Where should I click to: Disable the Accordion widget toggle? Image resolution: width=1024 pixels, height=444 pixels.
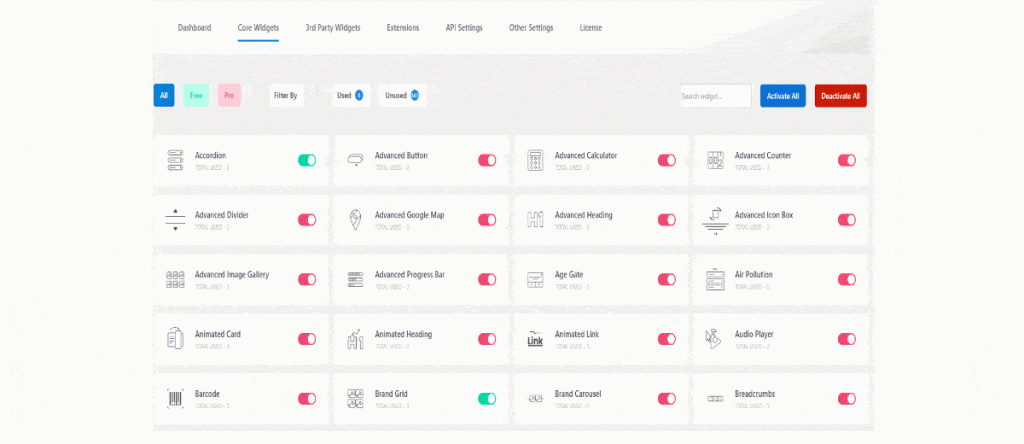307,160
